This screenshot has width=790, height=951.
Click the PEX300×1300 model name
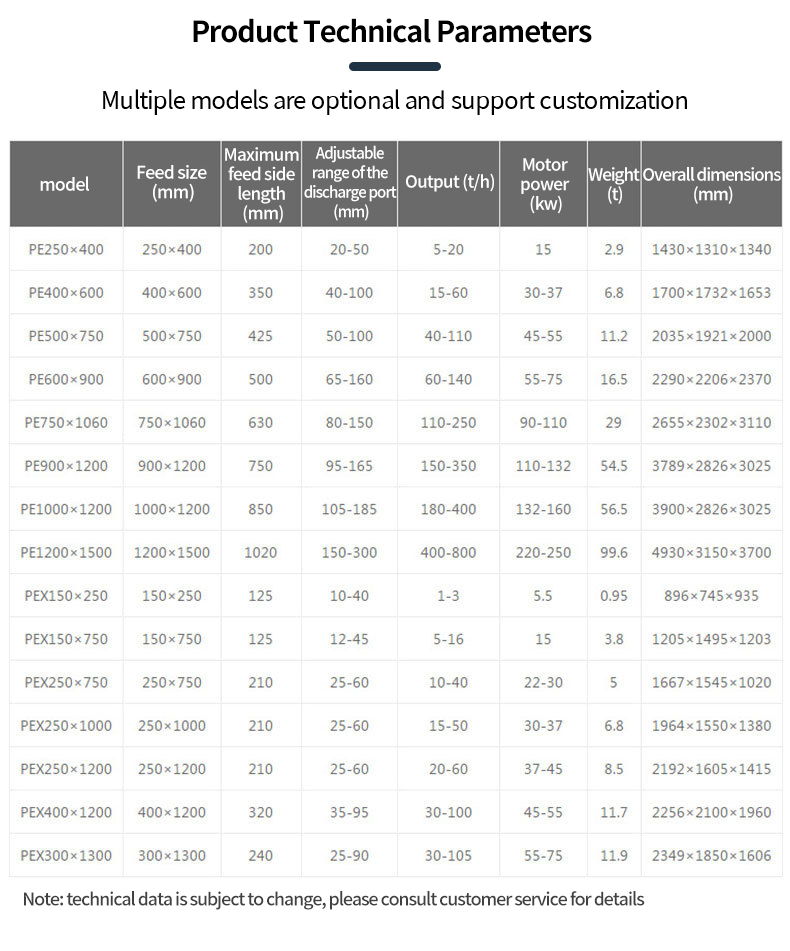pos(66,856)
